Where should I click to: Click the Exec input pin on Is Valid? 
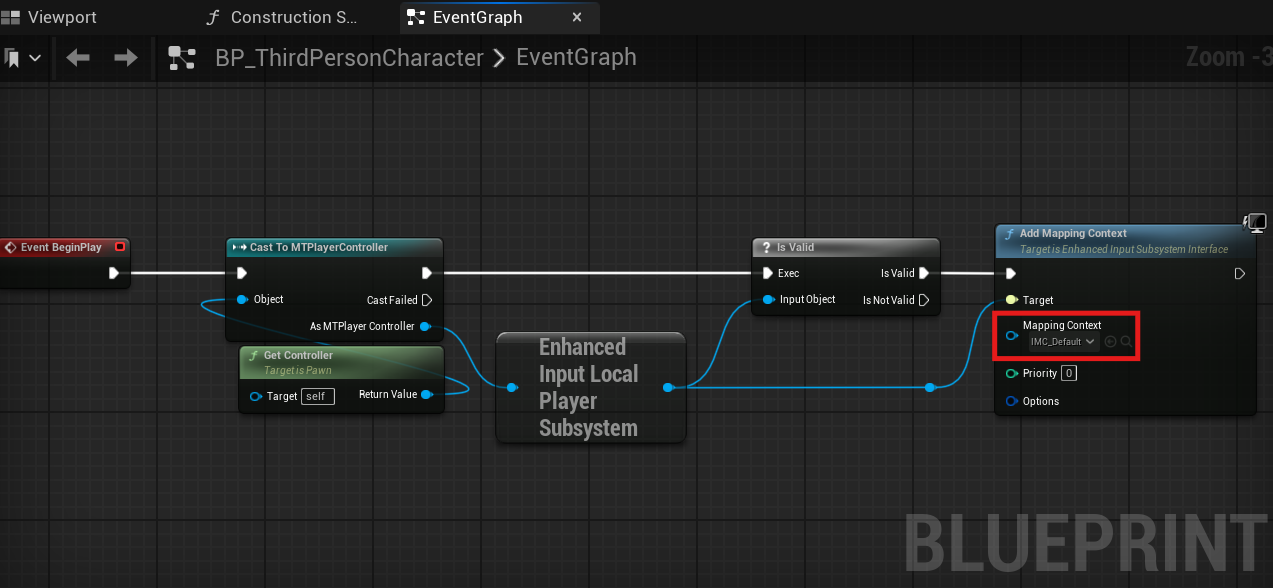(768, 273)
